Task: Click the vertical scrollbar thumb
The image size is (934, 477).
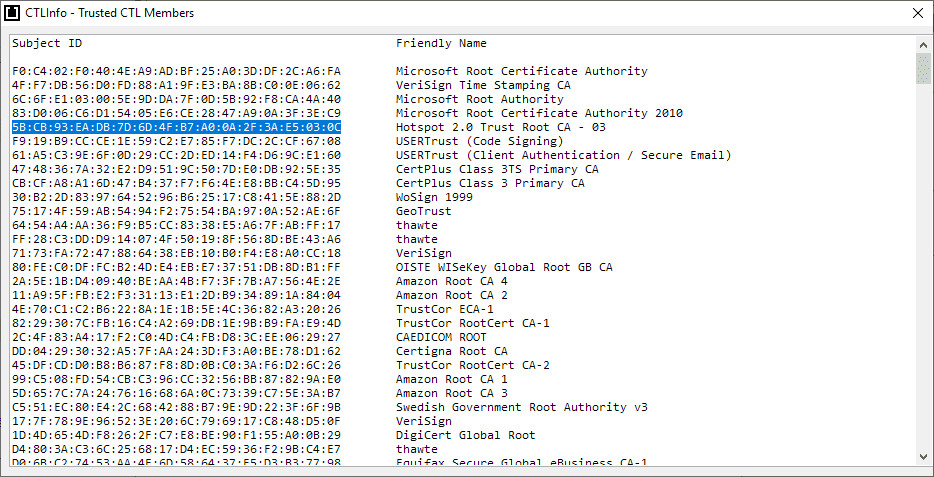Action: pyautogui.click(x=923, y=68)
